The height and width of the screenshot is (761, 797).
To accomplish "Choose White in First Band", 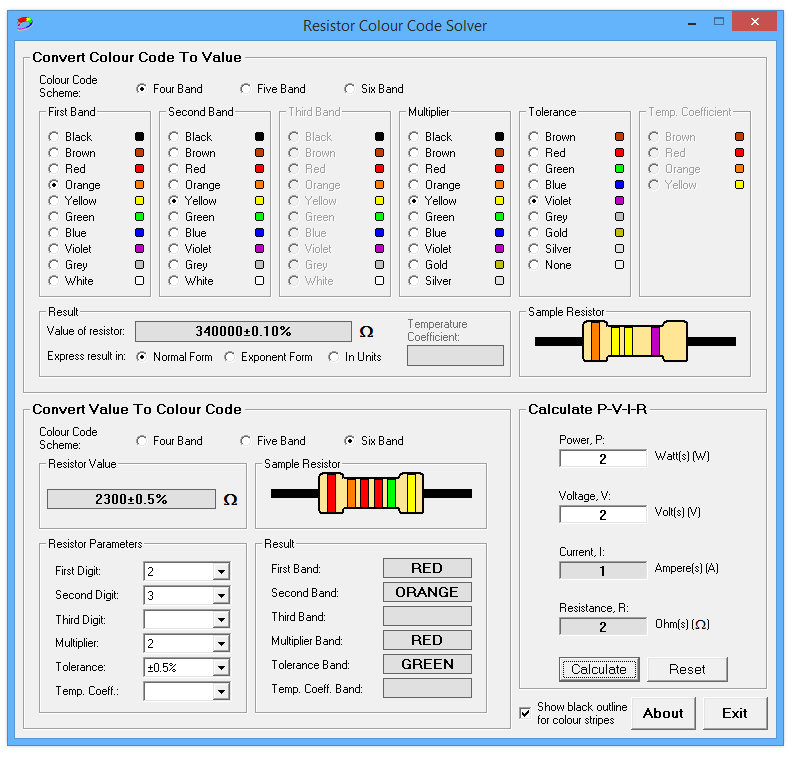I will pyautogui.click(x=71, y=281).
